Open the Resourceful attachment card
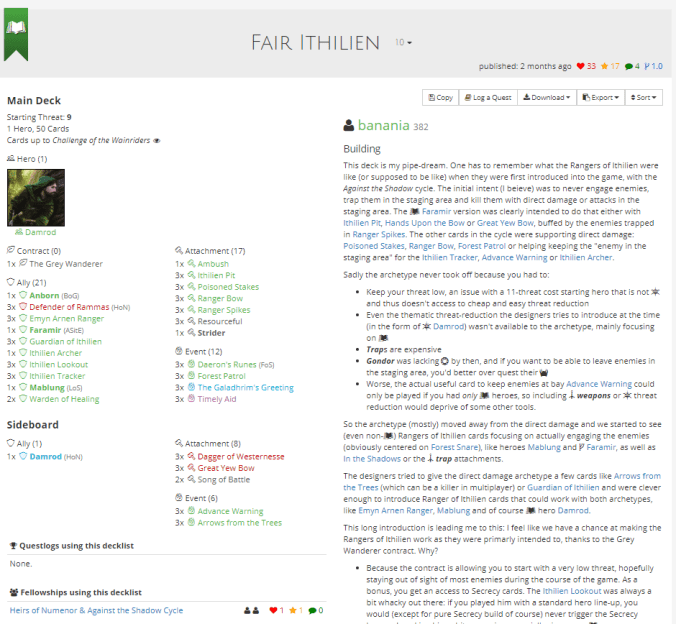The width and height of the screenshot is (676, 624). pyautogui.click(x=220, y=321)
